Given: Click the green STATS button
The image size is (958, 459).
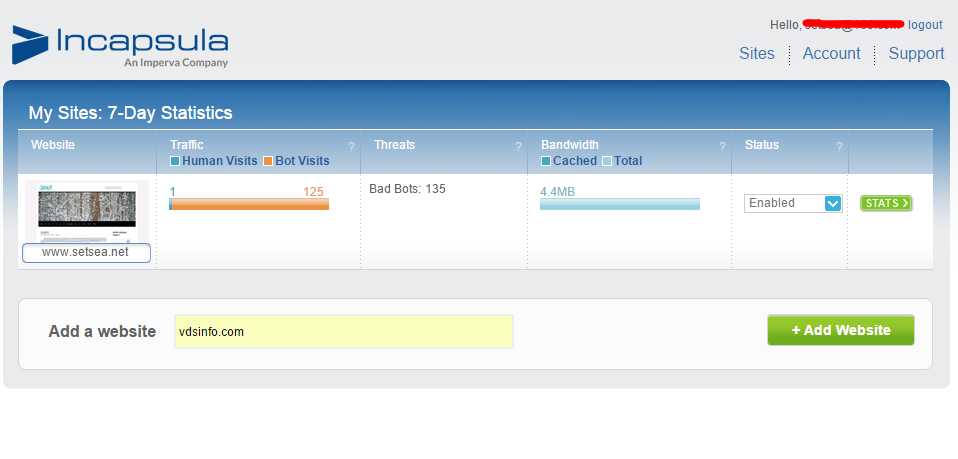Looking at the screenshot, I should pyautogui.click(x=886, y=204).
